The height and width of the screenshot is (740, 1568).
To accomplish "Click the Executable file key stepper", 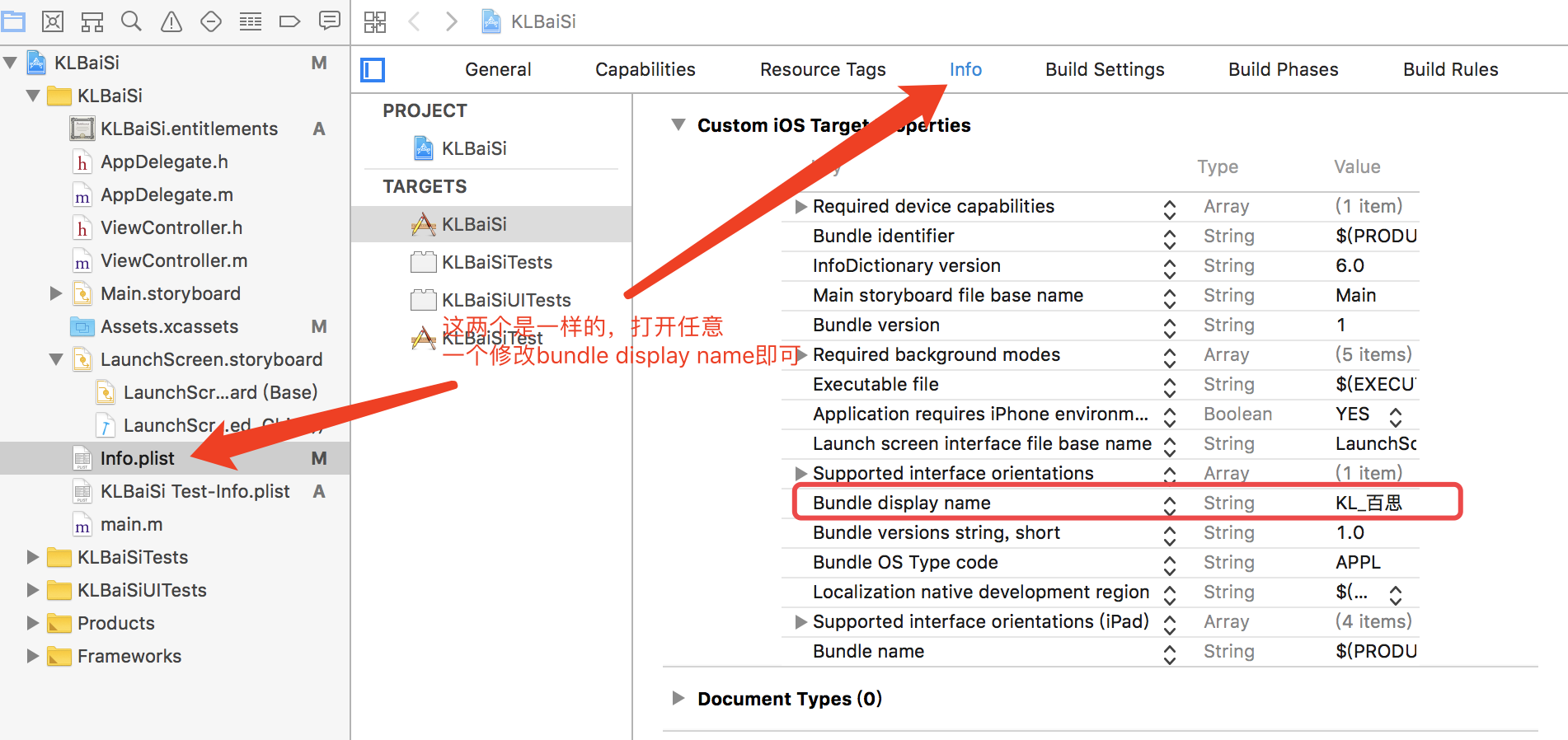I will [x=1169, y=386].
